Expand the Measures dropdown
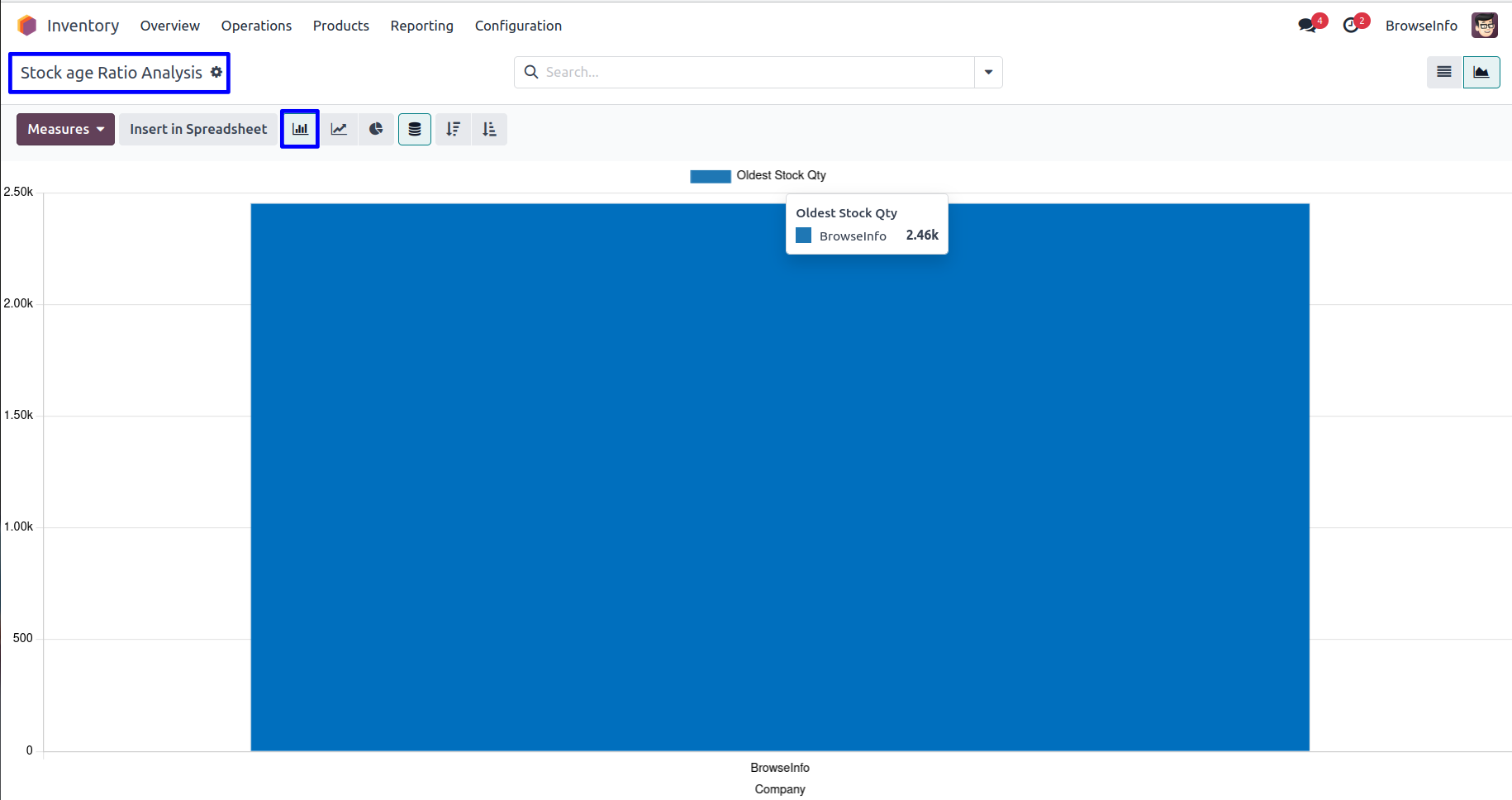The width and height of the screenshot is (1512, 800). click(x=65, y=129)
